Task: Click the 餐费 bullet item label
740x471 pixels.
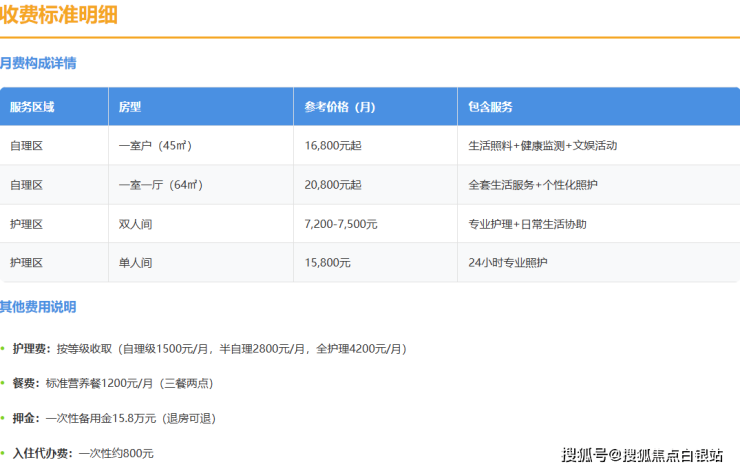Action: pyautogui.click(x=25, y=383)
